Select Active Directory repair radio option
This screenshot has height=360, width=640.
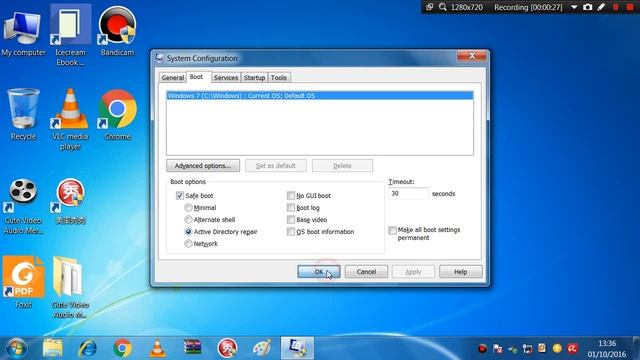(188, 231)
